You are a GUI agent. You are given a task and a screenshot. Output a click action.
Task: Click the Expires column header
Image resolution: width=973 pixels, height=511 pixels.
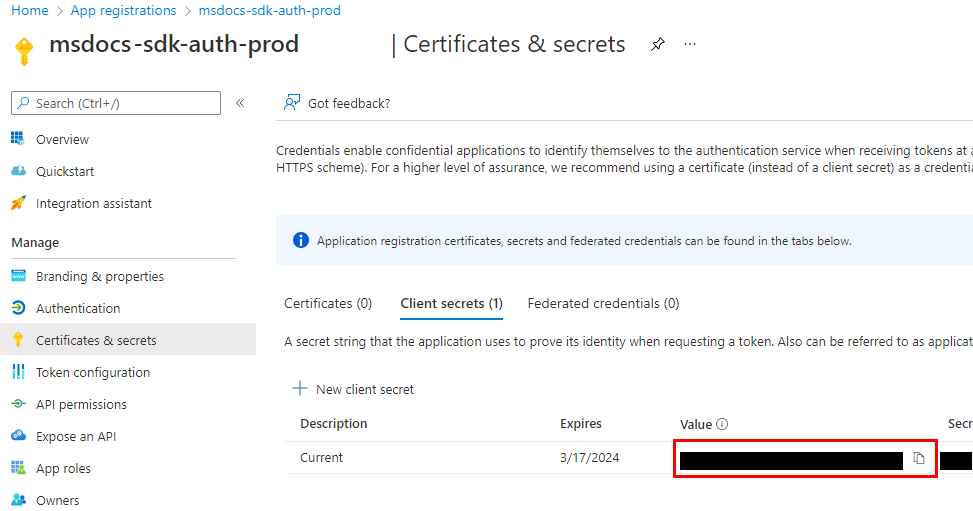tap(580, 423)
